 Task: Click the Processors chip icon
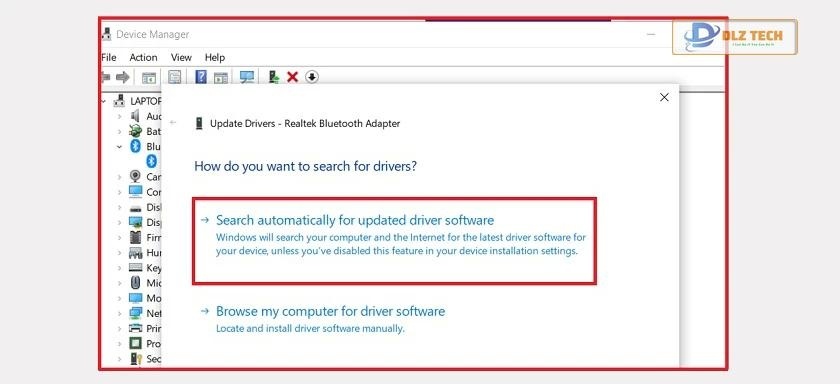click(136, 343)
